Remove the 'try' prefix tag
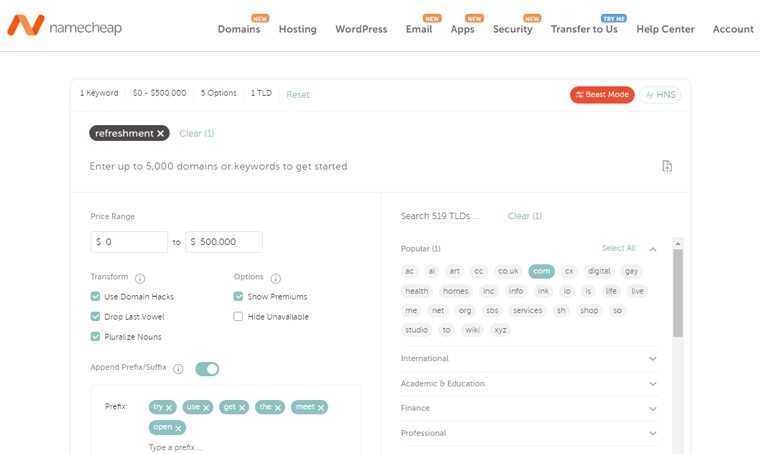Screen dimensions: 760x454 point(169,408)
